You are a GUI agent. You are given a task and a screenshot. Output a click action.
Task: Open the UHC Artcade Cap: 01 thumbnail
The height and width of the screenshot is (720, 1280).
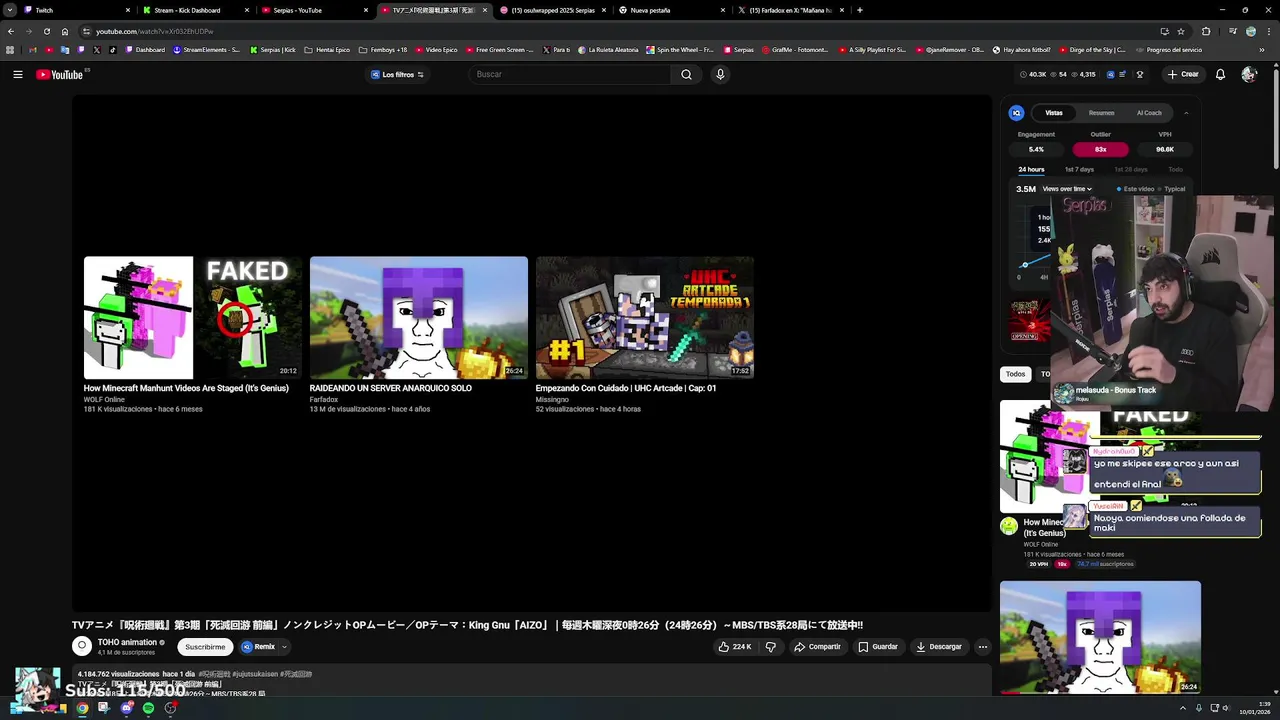[644, 317]
